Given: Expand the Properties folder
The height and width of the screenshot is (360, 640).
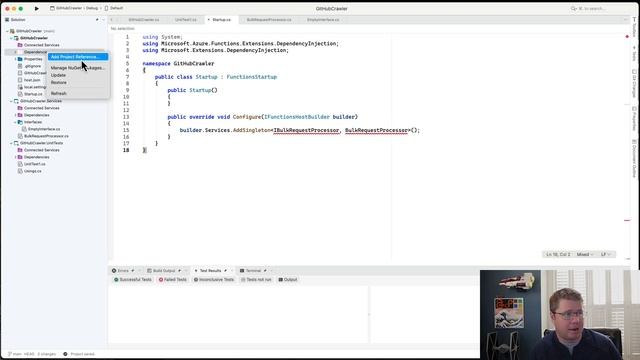Looking at the screenshot, I should point(16,59).
